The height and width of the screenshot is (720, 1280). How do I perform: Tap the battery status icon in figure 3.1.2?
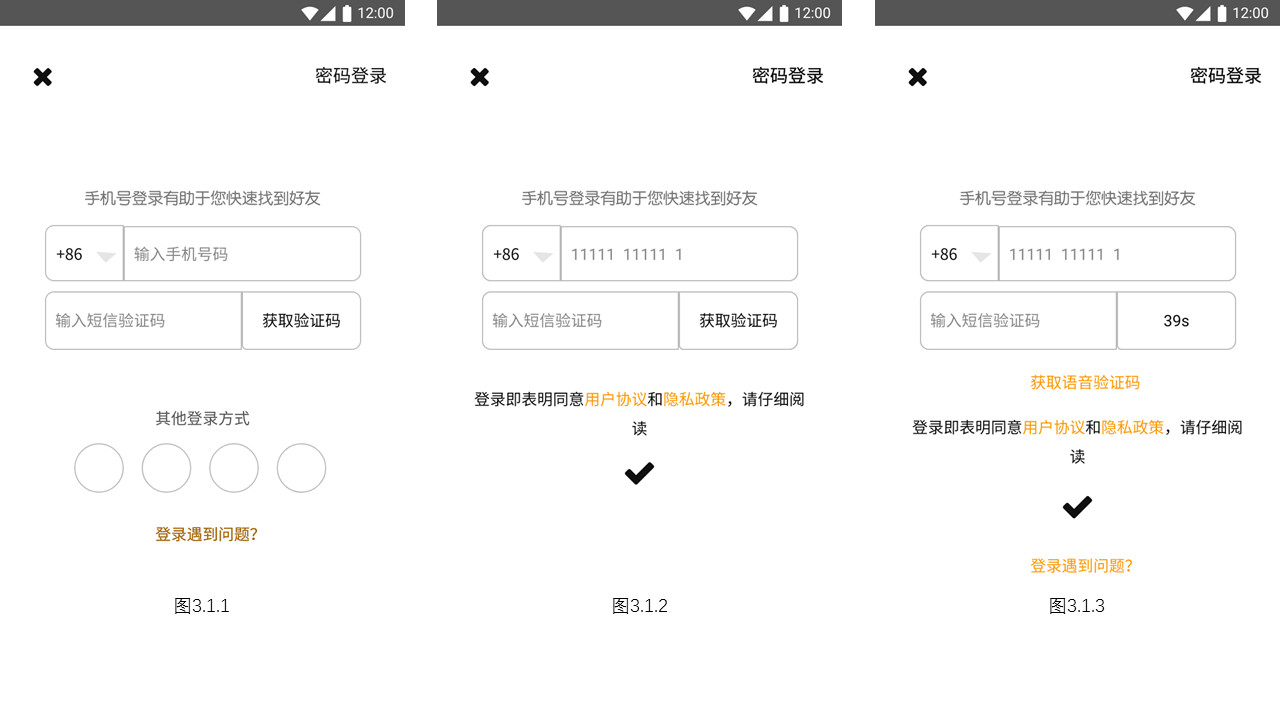pos(784,13)
